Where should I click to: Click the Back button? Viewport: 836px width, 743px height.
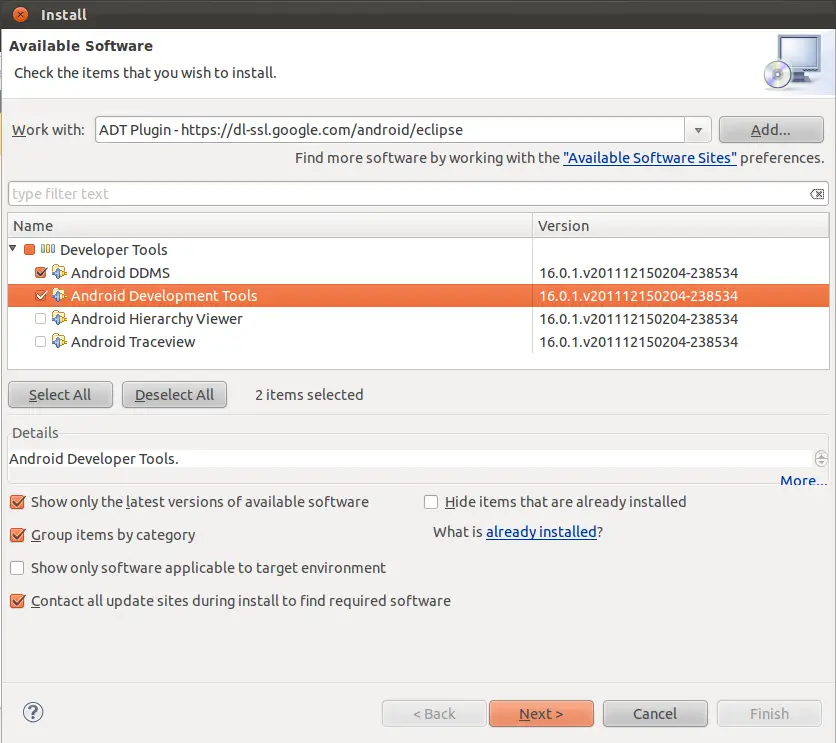tap(434, 714)
